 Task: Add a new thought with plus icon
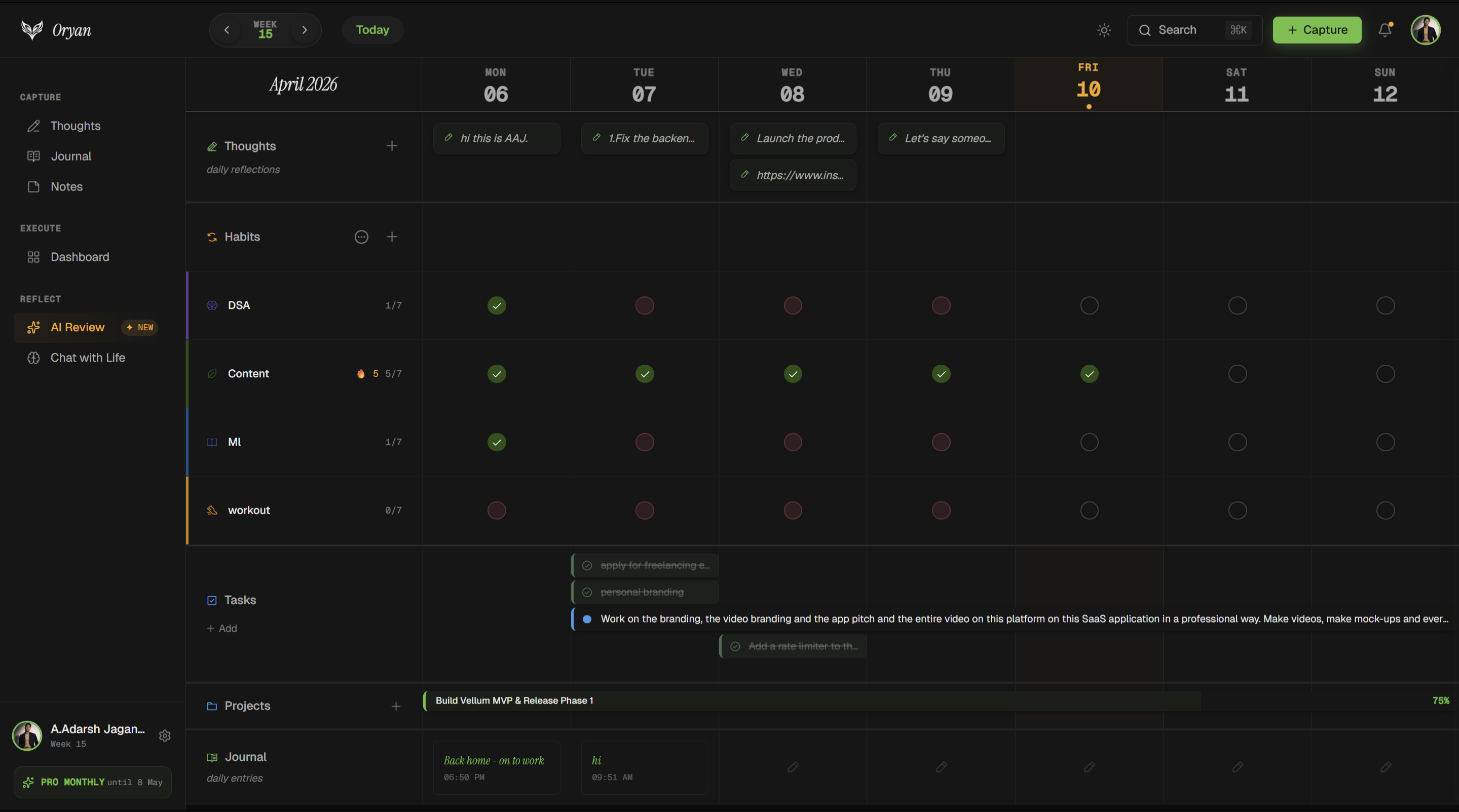pos(392,146)
